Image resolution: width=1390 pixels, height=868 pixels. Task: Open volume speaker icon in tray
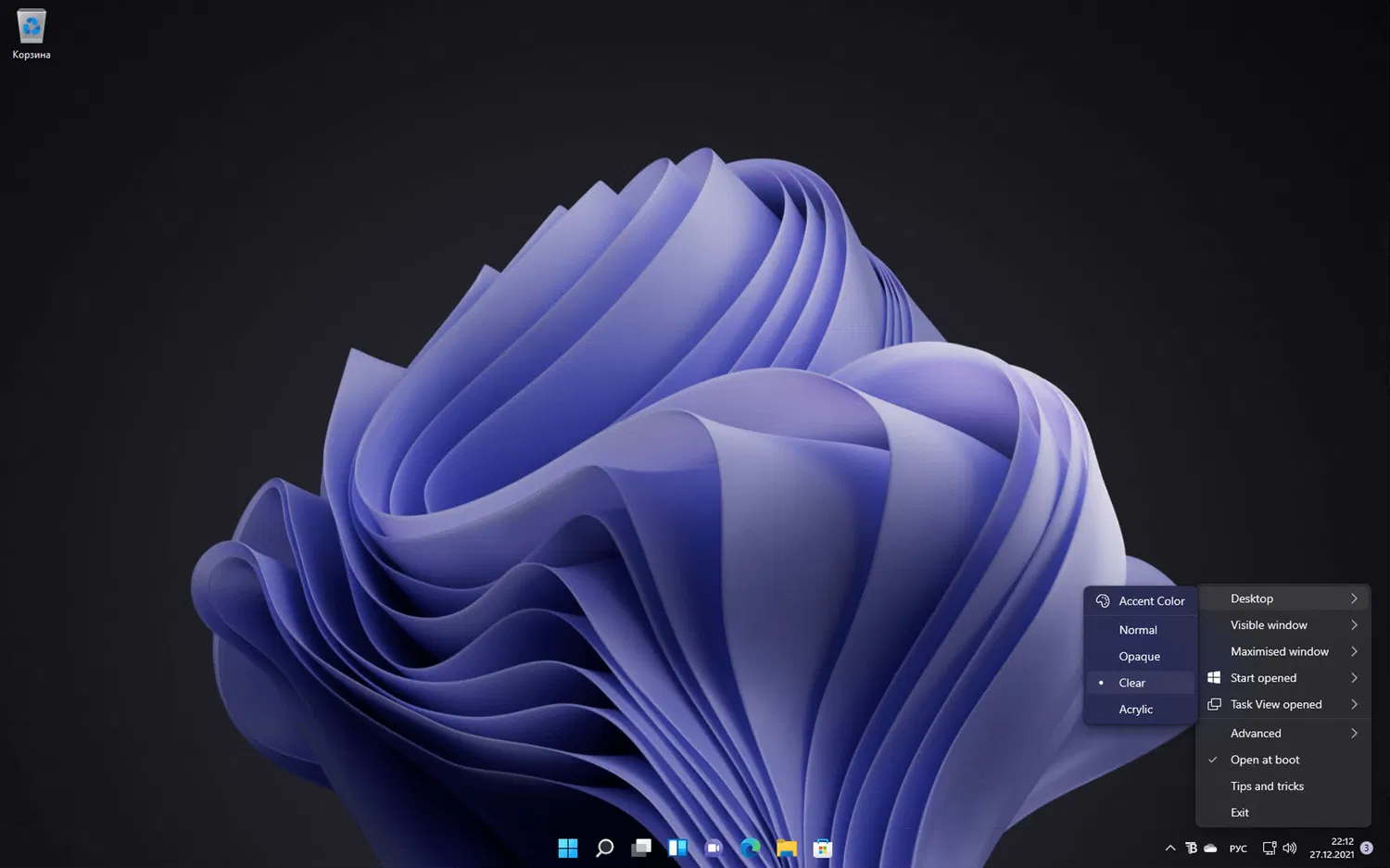coord(1289,848)
